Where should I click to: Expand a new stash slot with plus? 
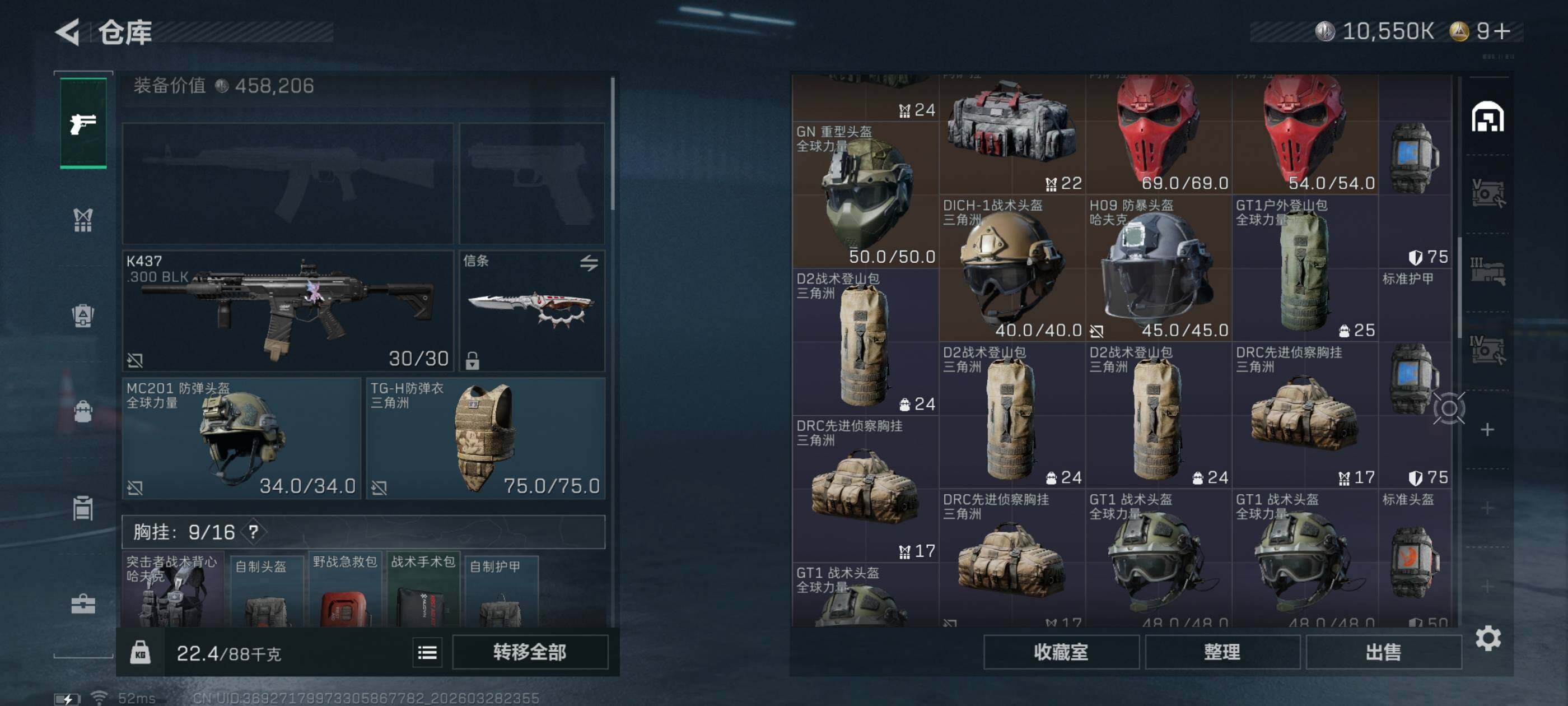tap(1487, 430)
